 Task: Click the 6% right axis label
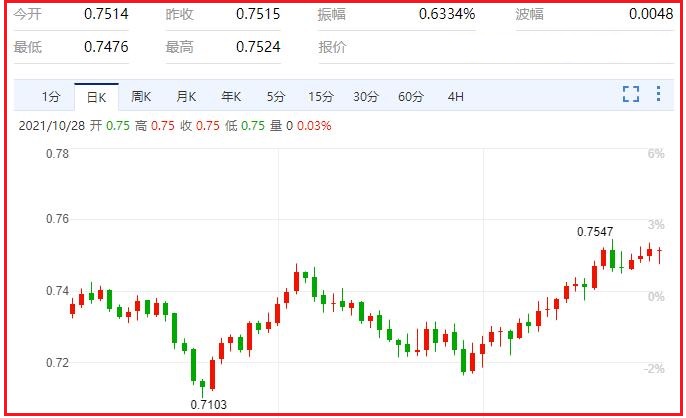(x=656, y=154)
